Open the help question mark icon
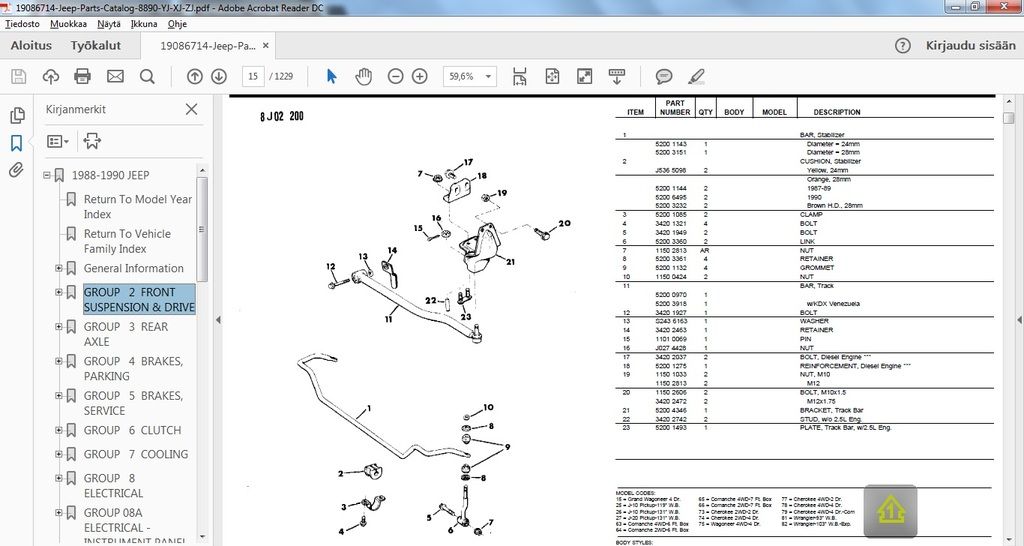 903,46
